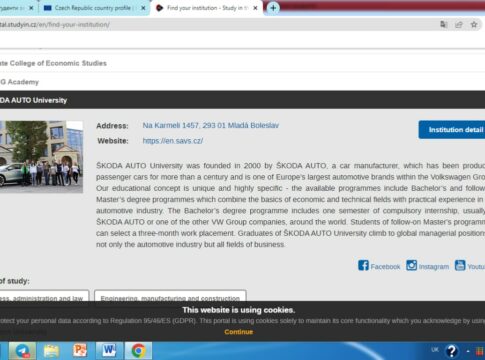Open the YouTube social link

[470, 266]
